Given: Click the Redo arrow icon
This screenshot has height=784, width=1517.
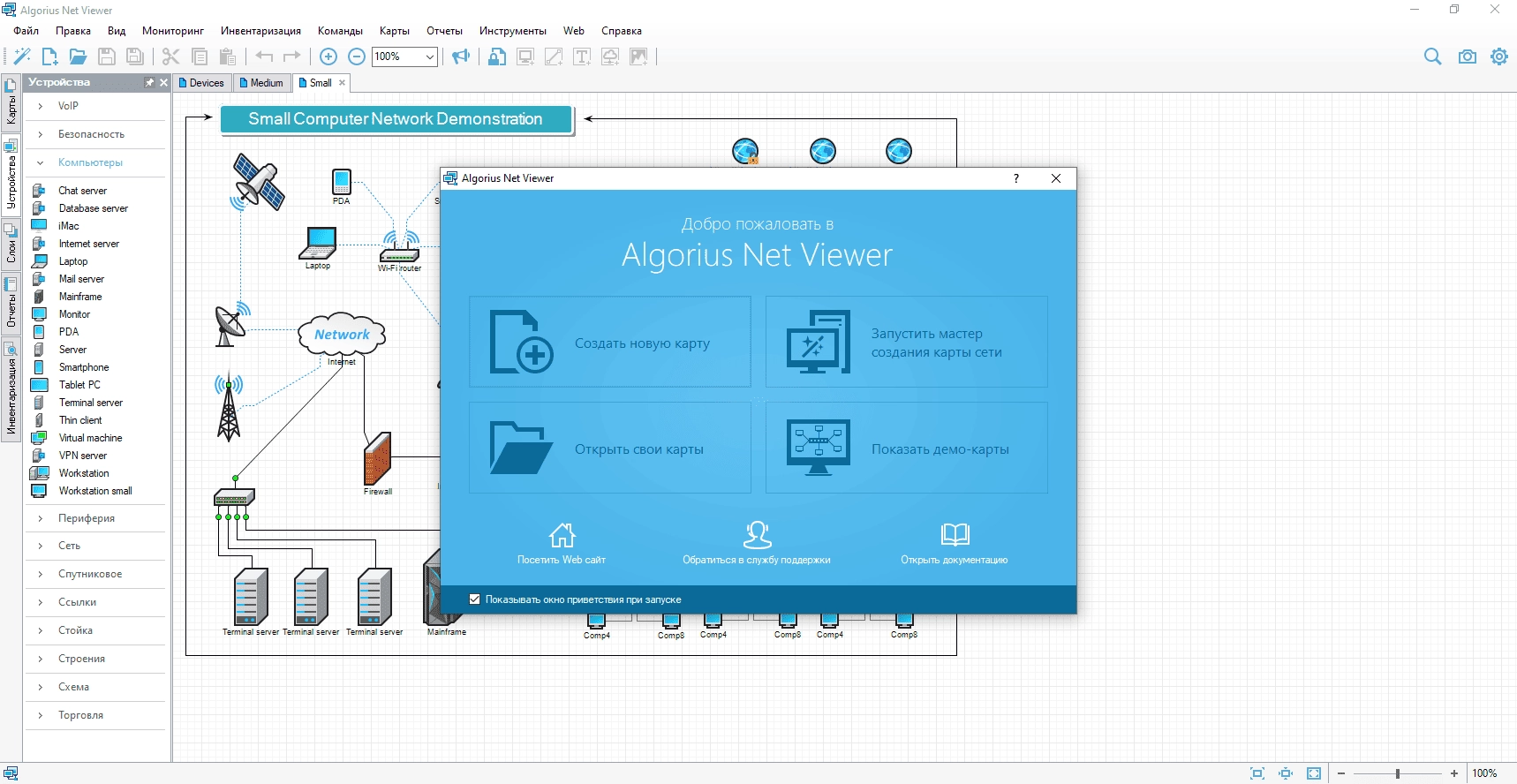Looking at the screenshot, I should [x=292, y=57].
